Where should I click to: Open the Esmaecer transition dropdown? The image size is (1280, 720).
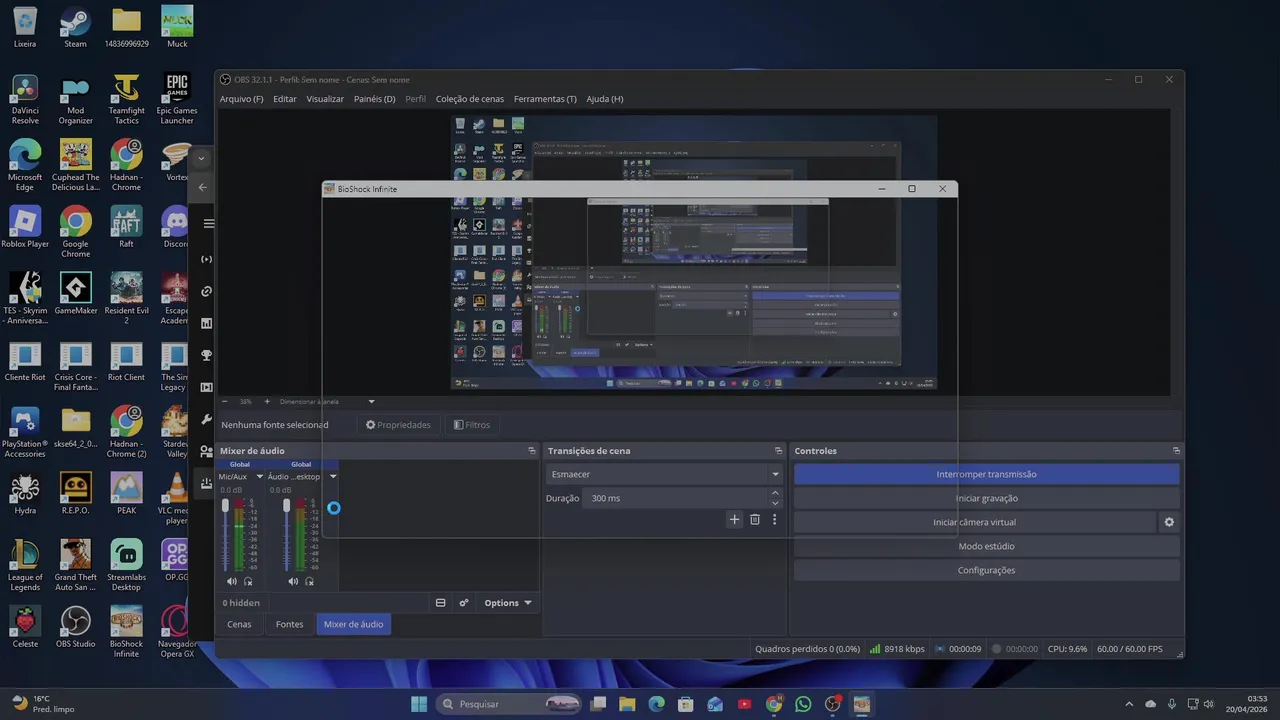coord(664,474)
